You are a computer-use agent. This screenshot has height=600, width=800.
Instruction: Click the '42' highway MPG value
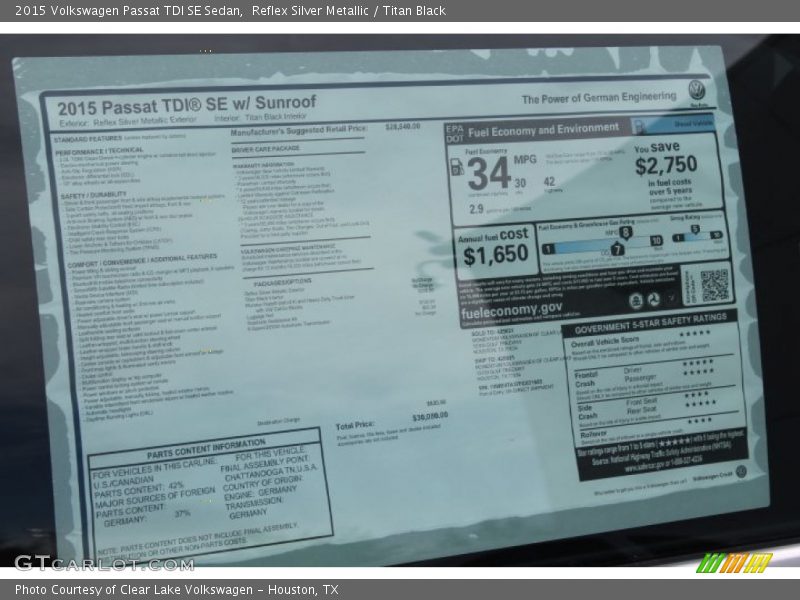(549, 182)
